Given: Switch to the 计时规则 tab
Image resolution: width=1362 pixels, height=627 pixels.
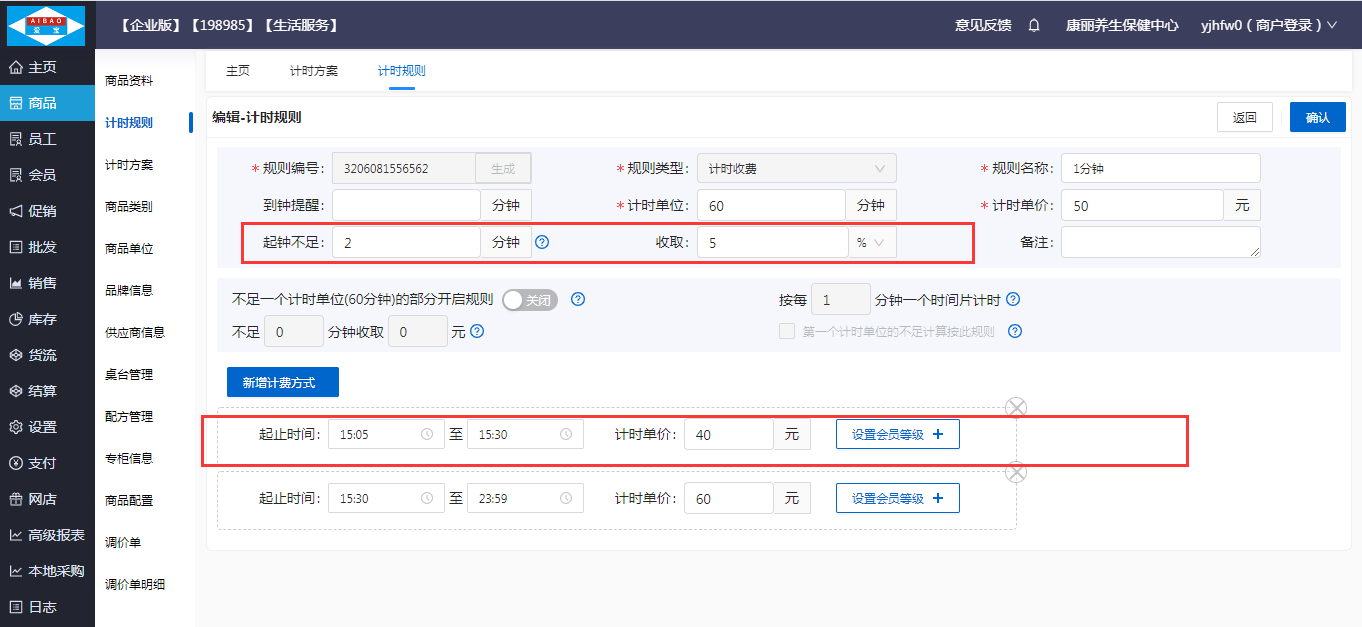Looking at the screenshot, I should [x=402, y=71].
